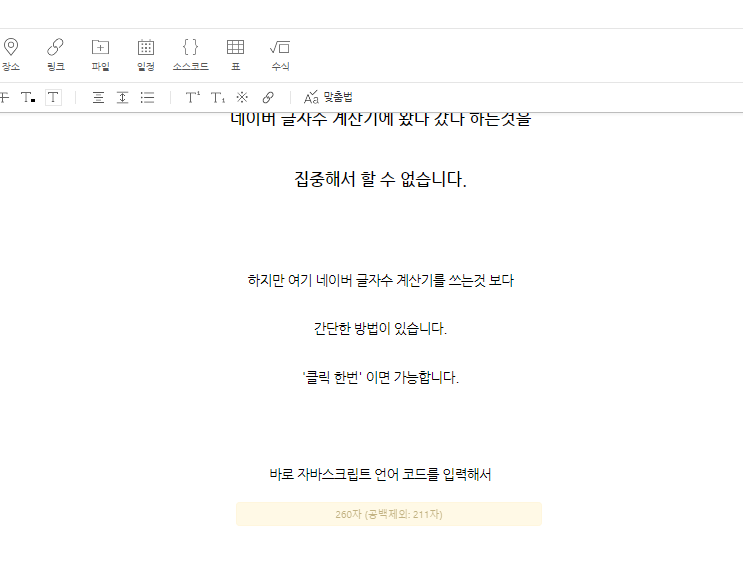Insert a table using 표 icon
The image size is (743, 575).
236,54
